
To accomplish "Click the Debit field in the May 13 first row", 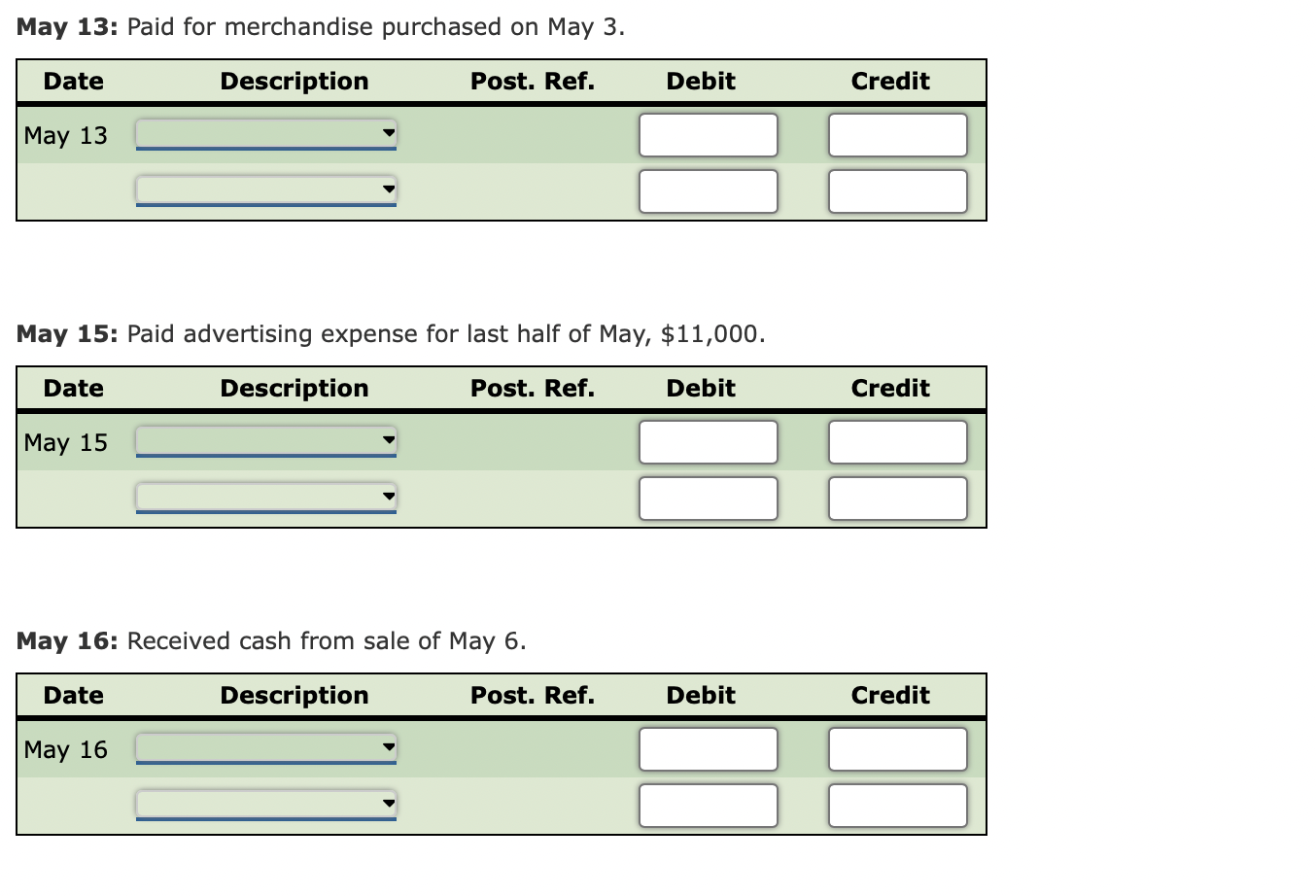I will [x=708, y=134].
